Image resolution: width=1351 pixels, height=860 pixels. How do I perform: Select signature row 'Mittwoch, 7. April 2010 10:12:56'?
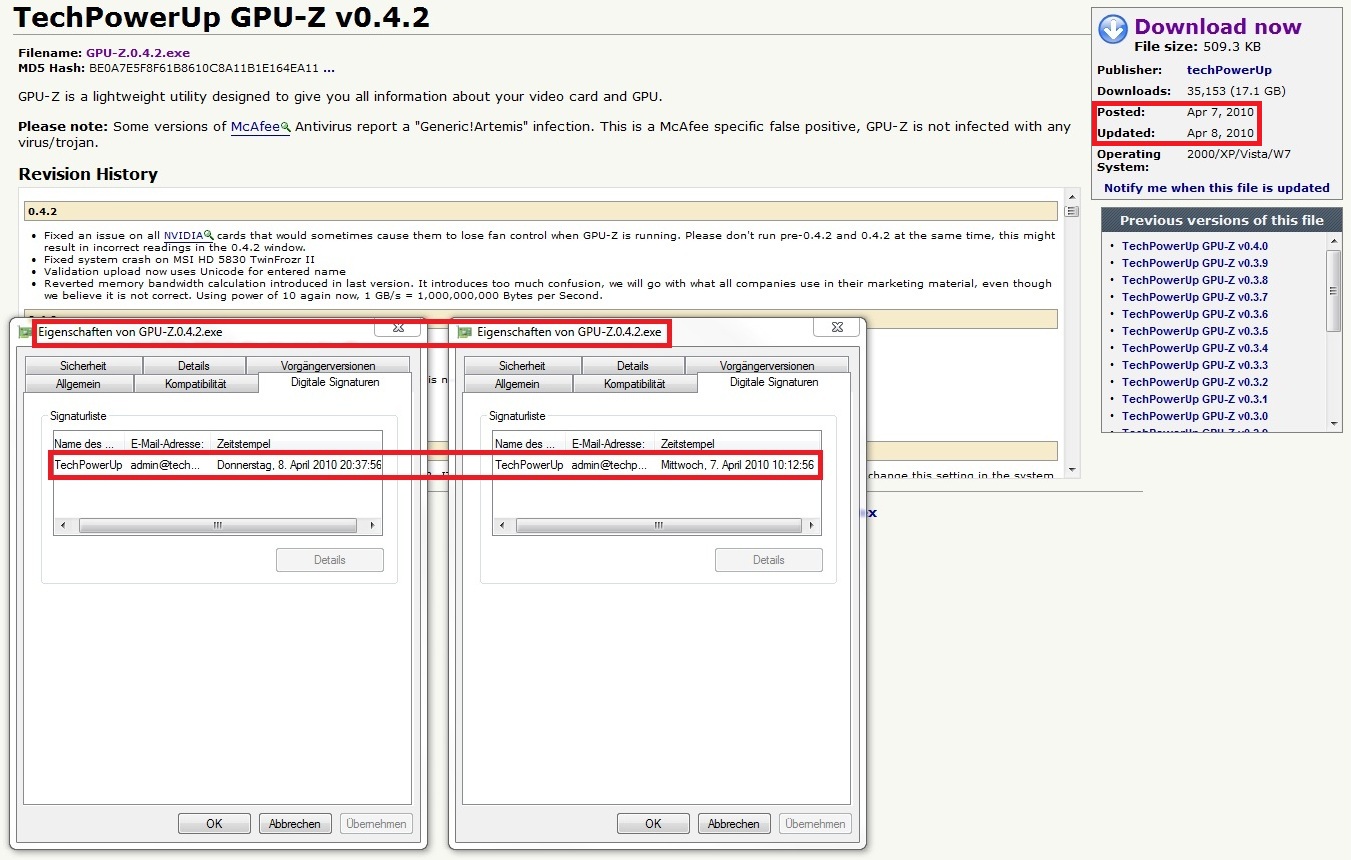pyautogui.click(x=656, y=465)
